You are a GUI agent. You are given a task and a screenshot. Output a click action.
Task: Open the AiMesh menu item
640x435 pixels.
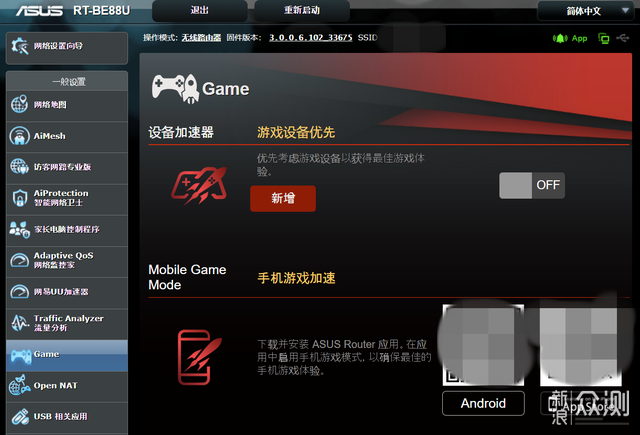(67, 136)
